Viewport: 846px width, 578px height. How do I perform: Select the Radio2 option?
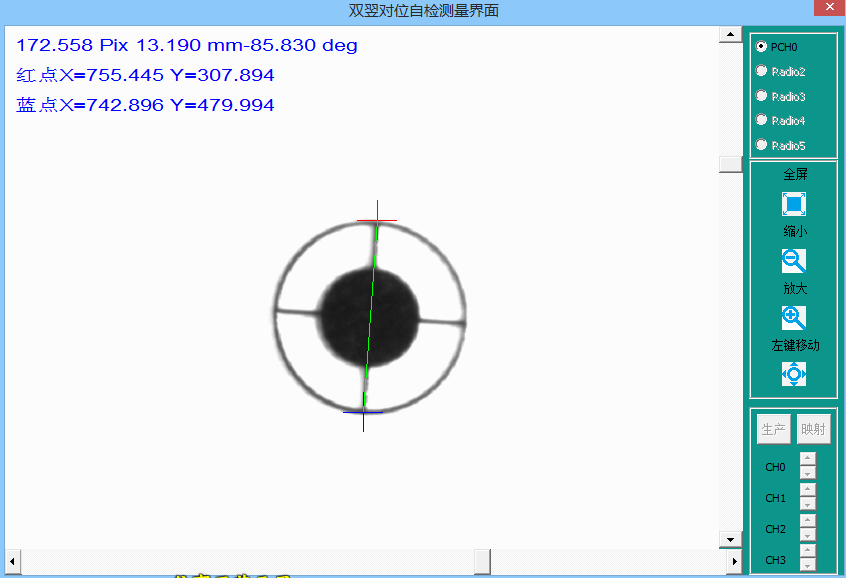coord(762,71)
